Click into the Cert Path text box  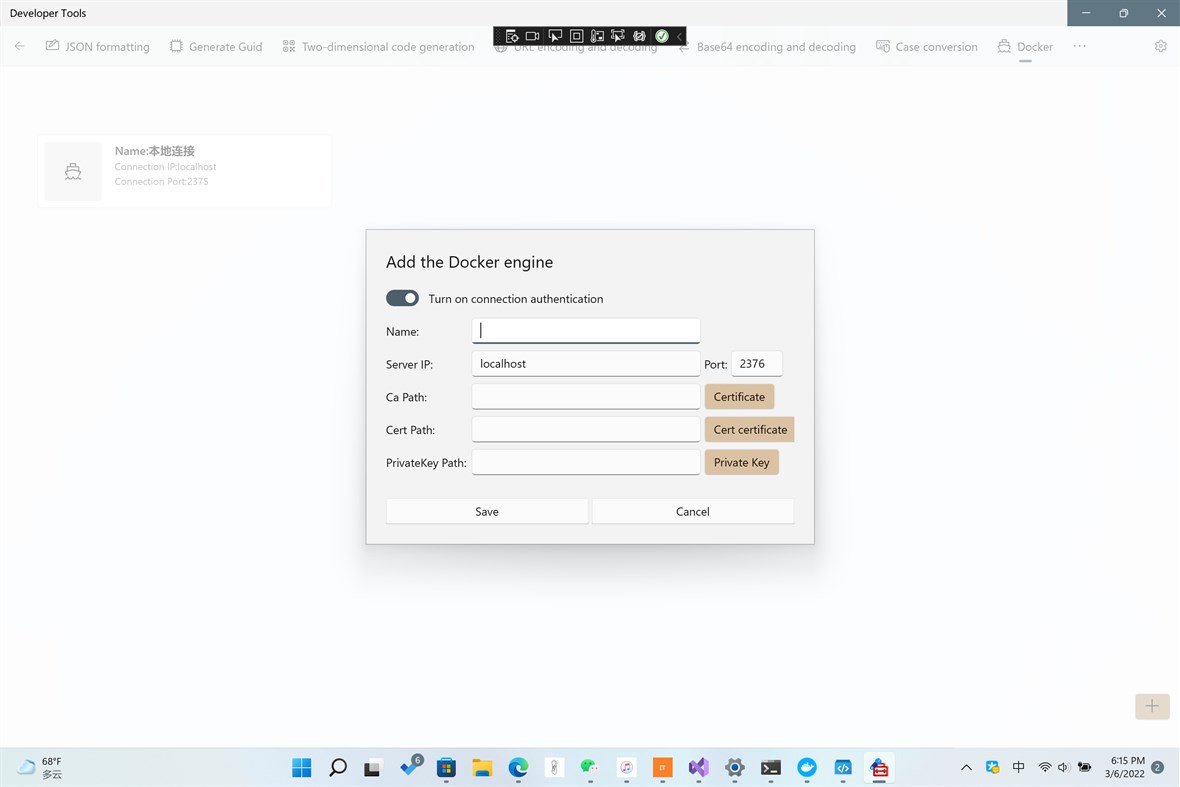585,430
